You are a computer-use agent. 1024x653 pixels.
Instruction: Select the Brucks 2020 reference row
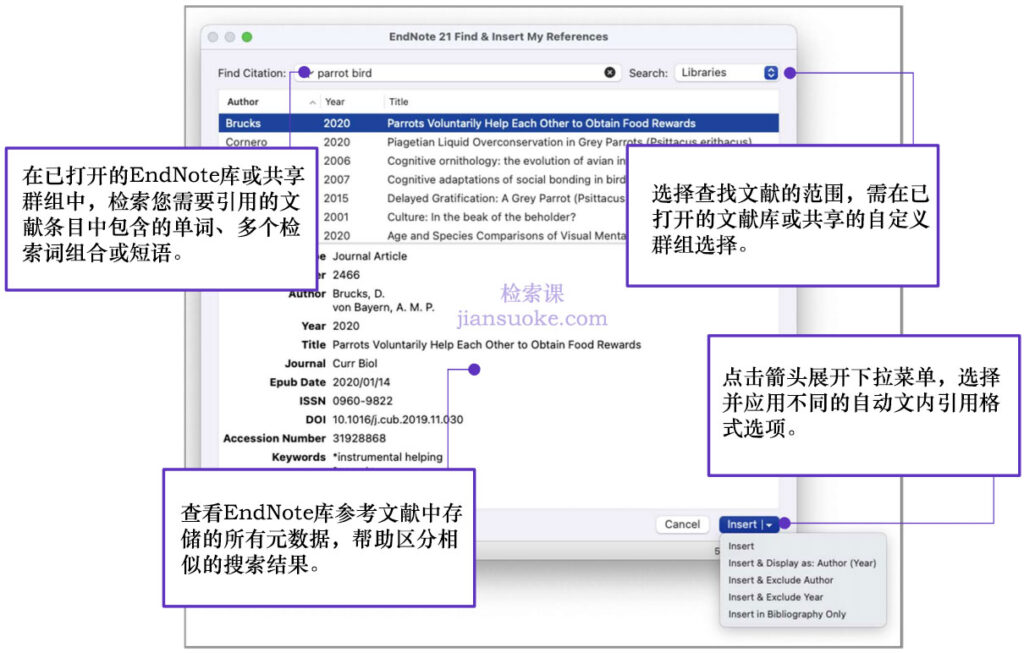498,123
